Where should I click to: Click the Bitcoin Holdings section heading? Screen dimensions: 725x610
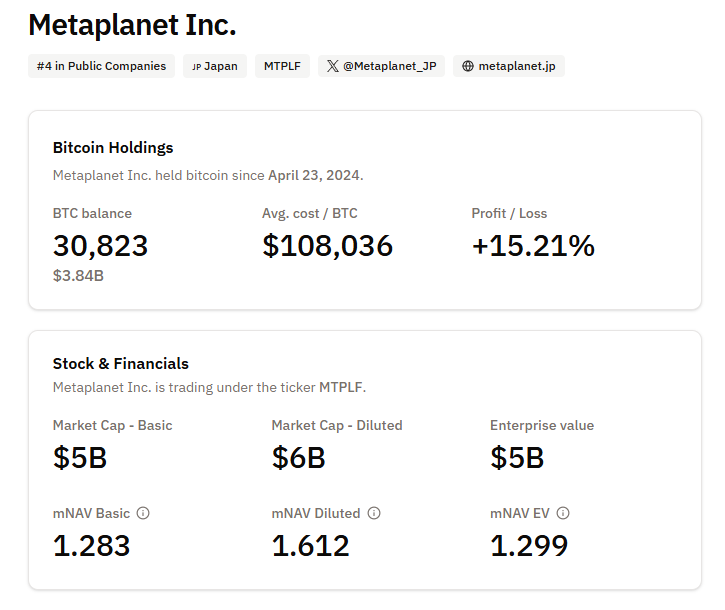pos(113,147)
